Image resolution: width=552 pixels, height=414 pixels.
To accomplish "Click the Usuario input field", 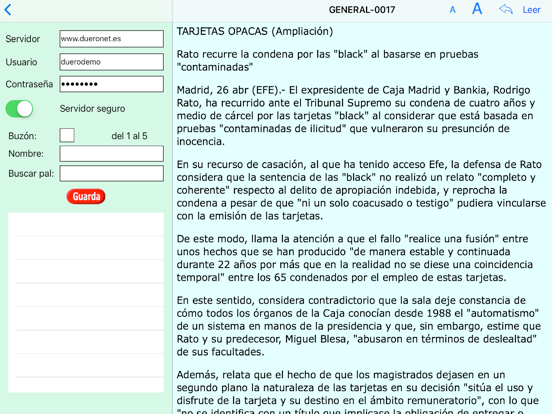I will click(x=112, y=62).
